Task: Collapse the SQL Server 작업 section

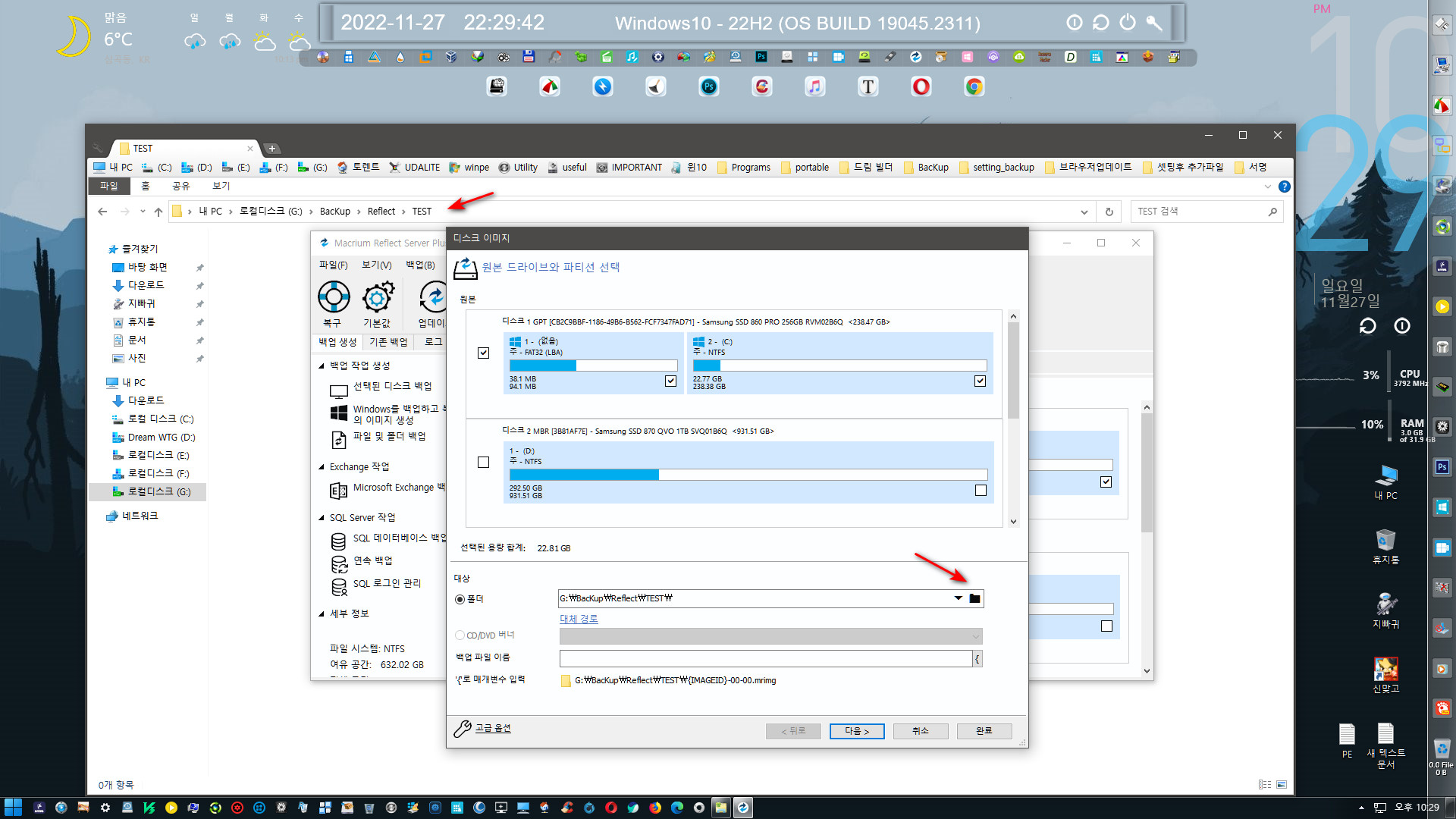Action: click(x=321, y=518)
